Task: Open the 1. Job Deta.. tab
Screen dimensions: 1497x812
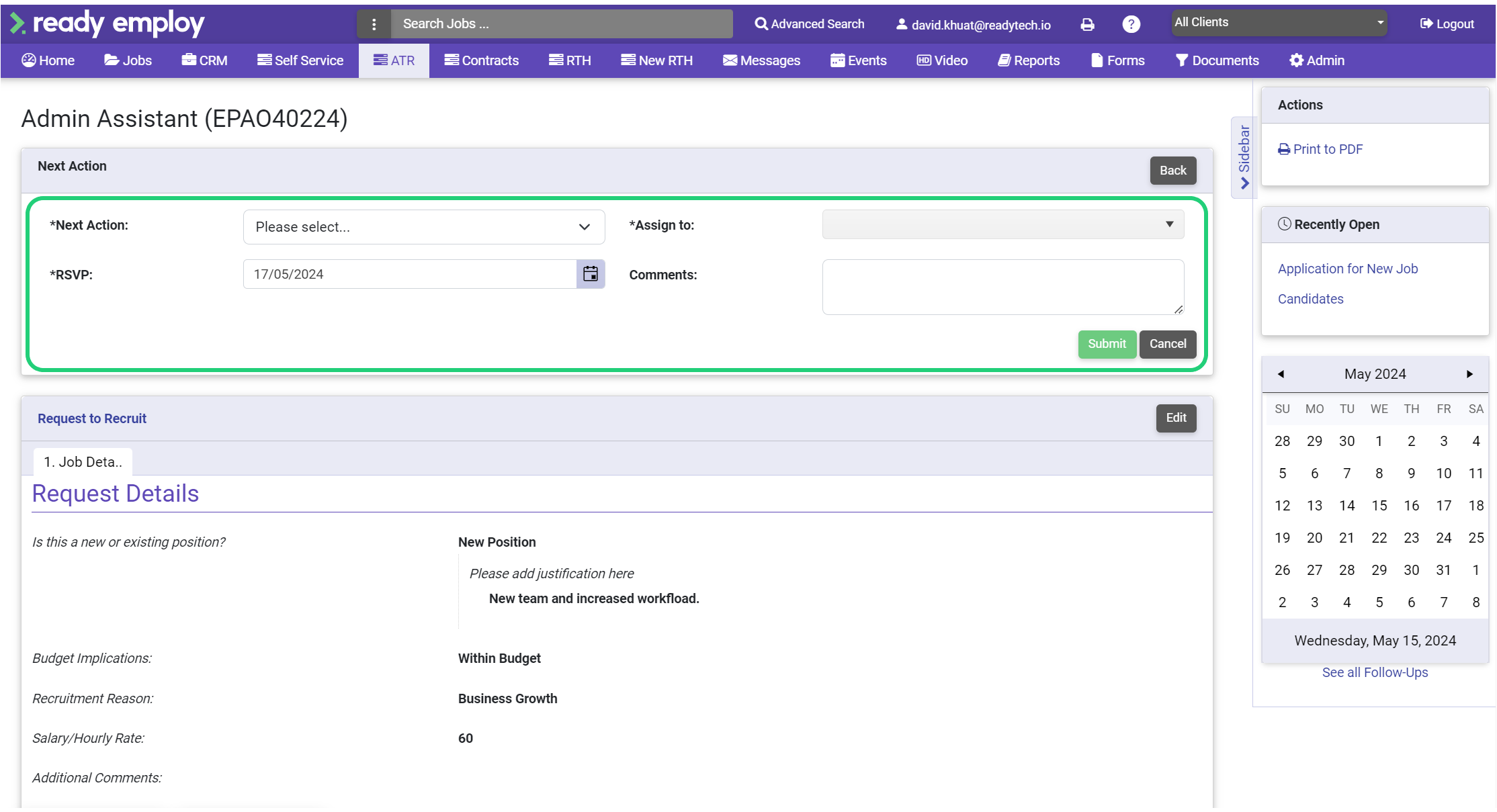Action: [x=83, y=462]
